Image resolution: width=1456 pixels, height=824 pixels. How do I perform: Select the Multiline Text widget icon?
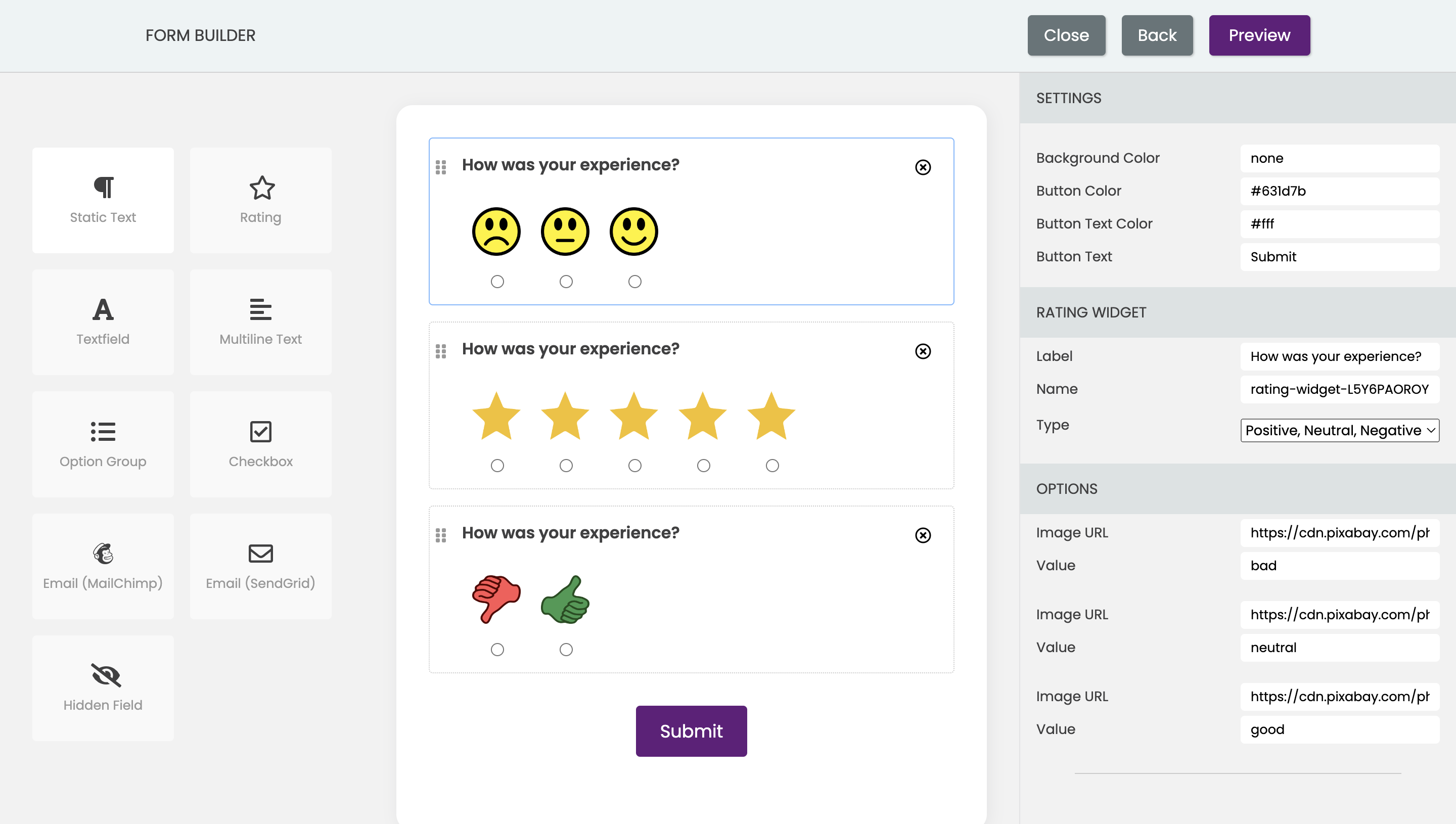[x=260, y=309]
